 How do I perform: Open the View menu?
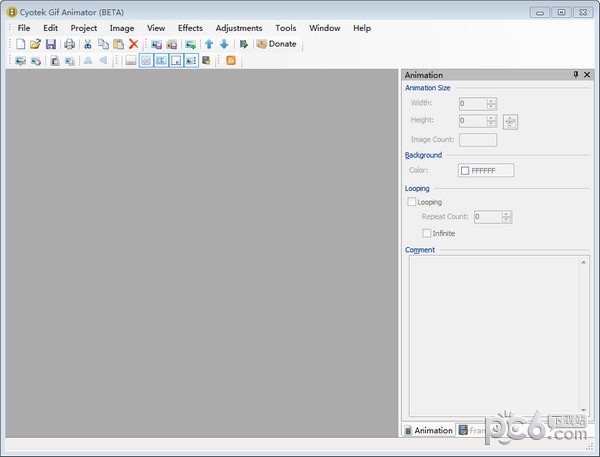point(156,28)
